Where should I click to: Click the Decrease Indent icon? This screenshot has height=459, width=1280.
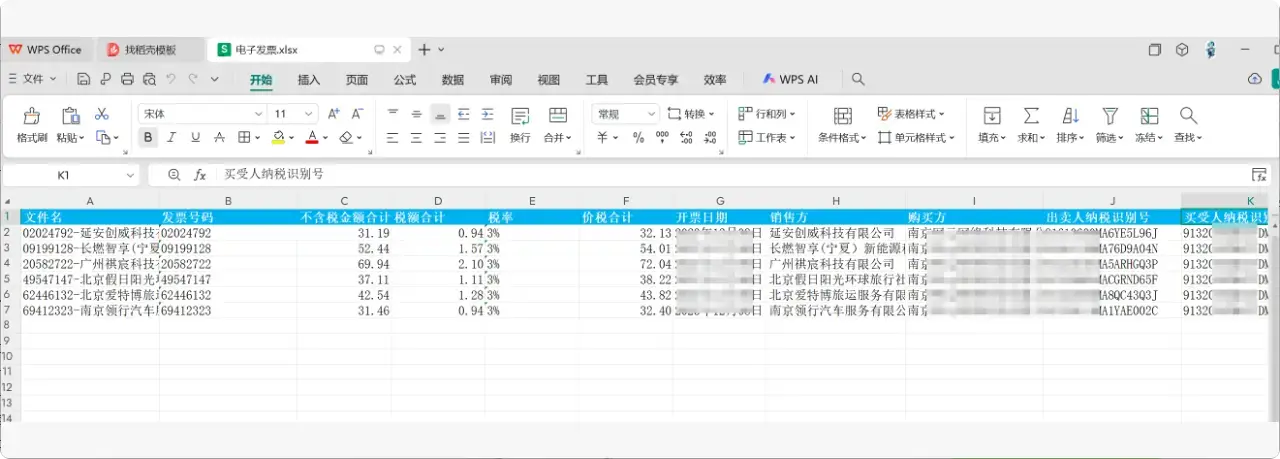pos(464,114)
